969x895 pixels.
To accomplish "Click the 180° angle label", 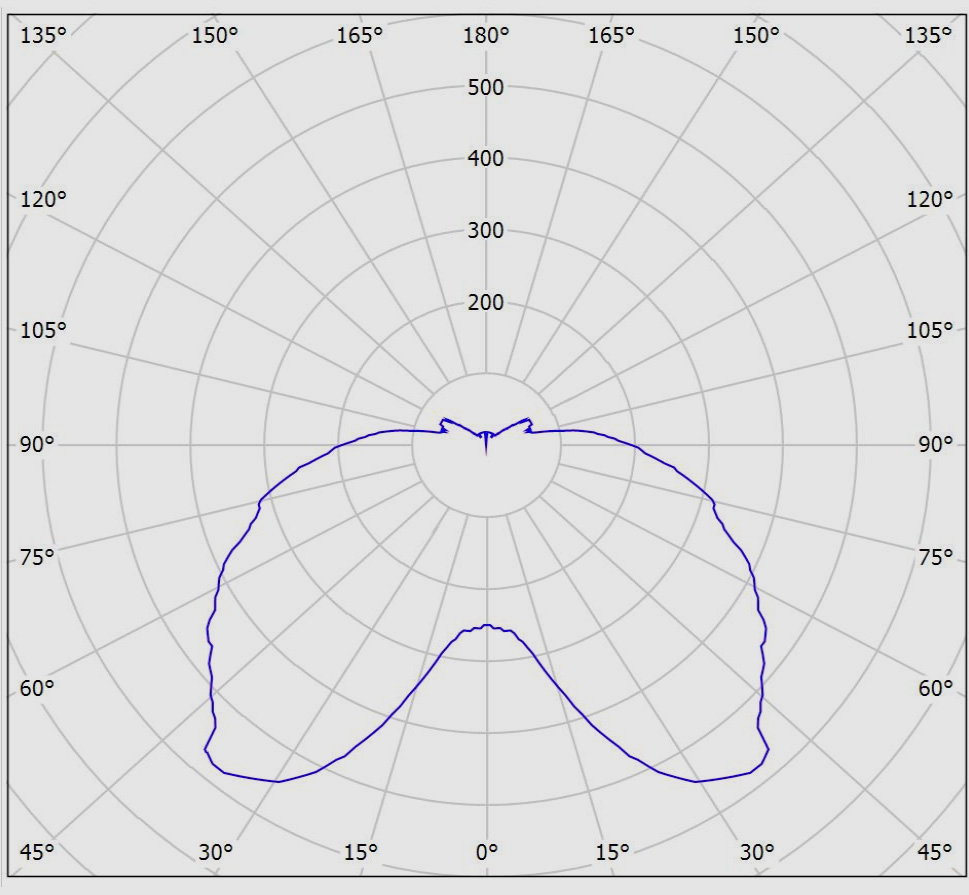I will tap(486, 35).
